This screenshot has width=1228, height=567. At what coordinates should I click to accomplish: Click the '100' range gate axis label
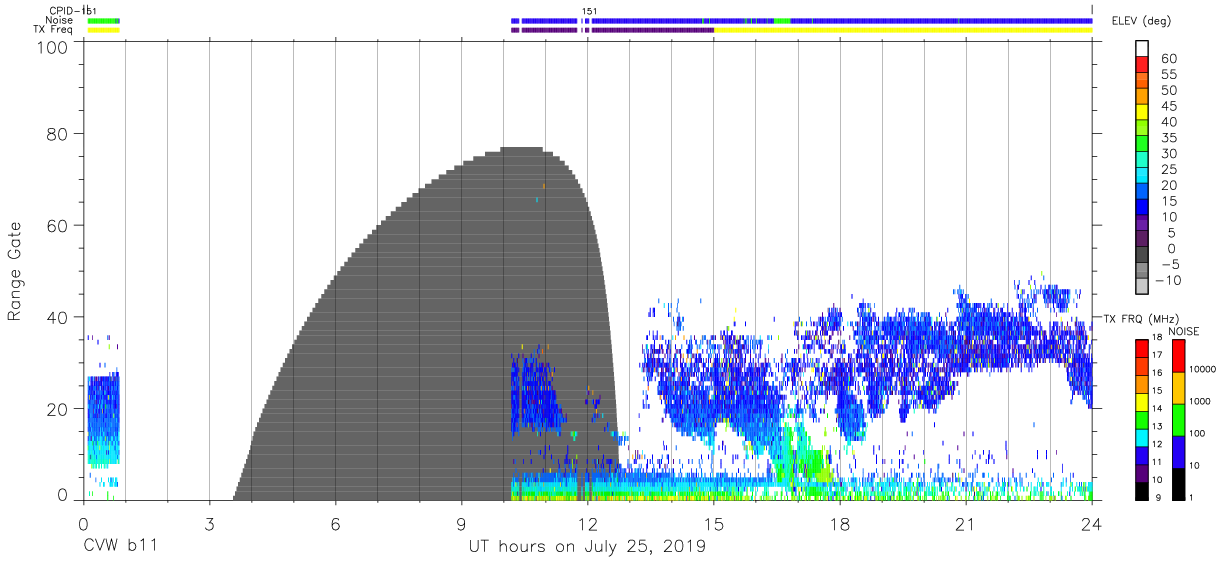[54, 46]
